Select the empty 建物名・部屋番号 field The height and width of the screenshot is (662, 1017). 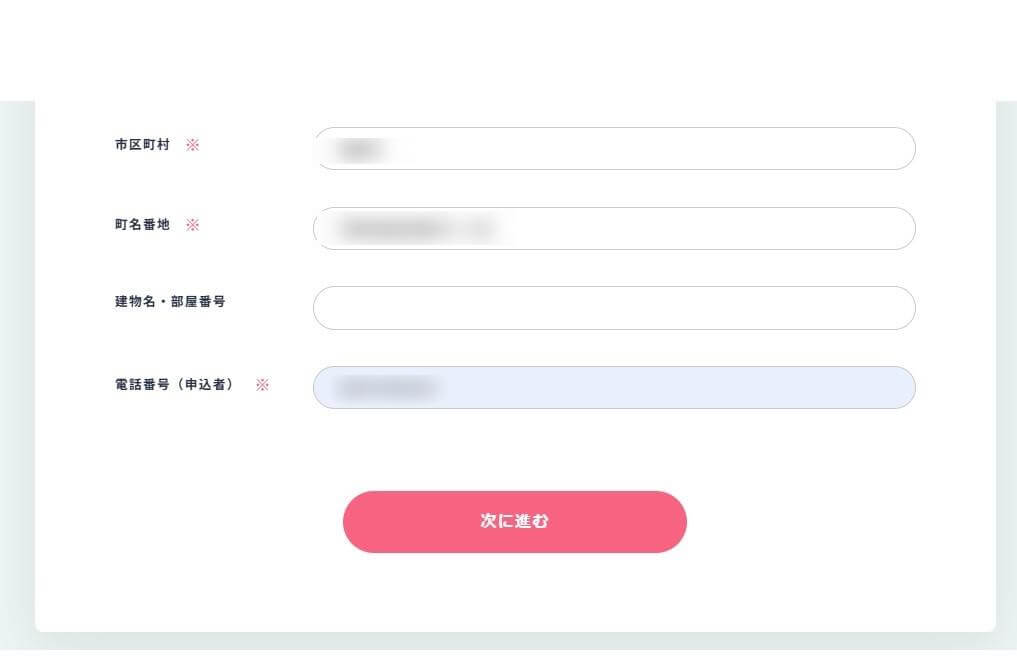(614, 308)
